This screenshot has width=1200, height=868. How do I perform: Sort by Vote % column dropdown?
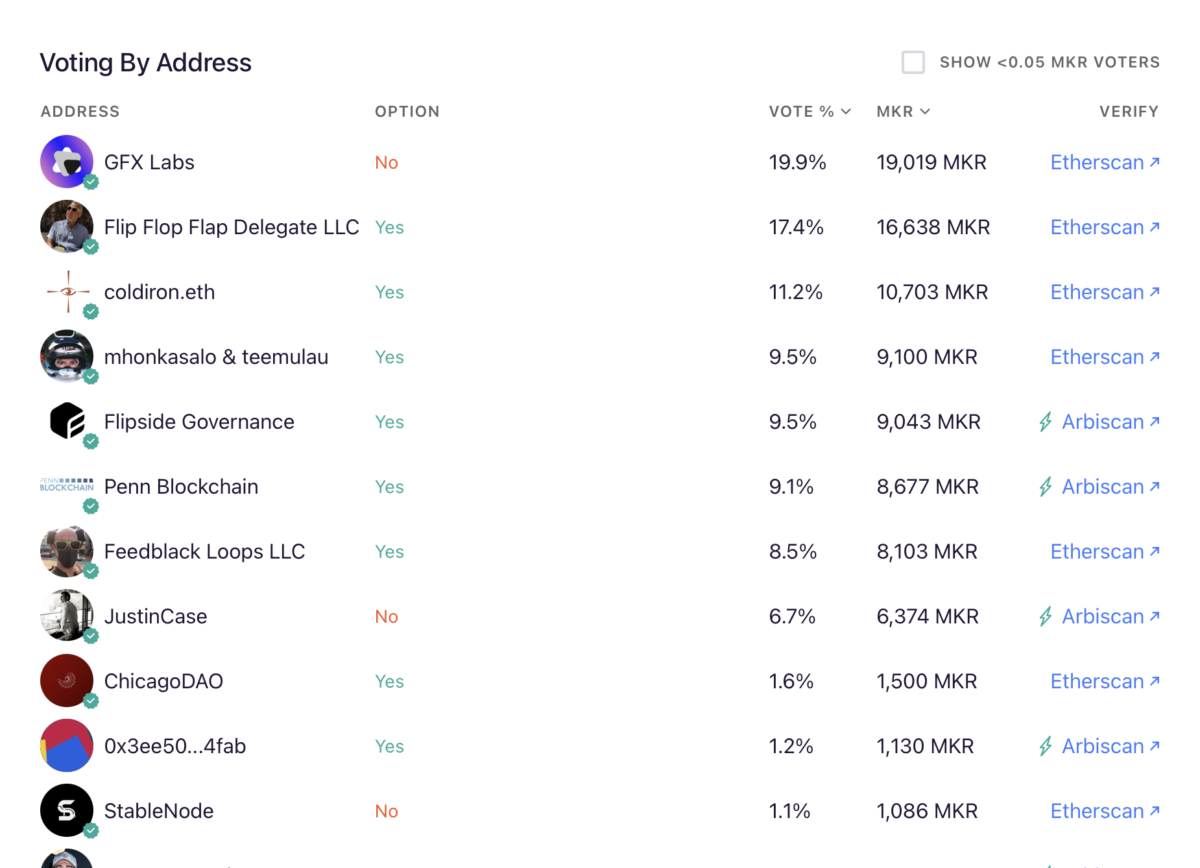(x=810, y=111)
